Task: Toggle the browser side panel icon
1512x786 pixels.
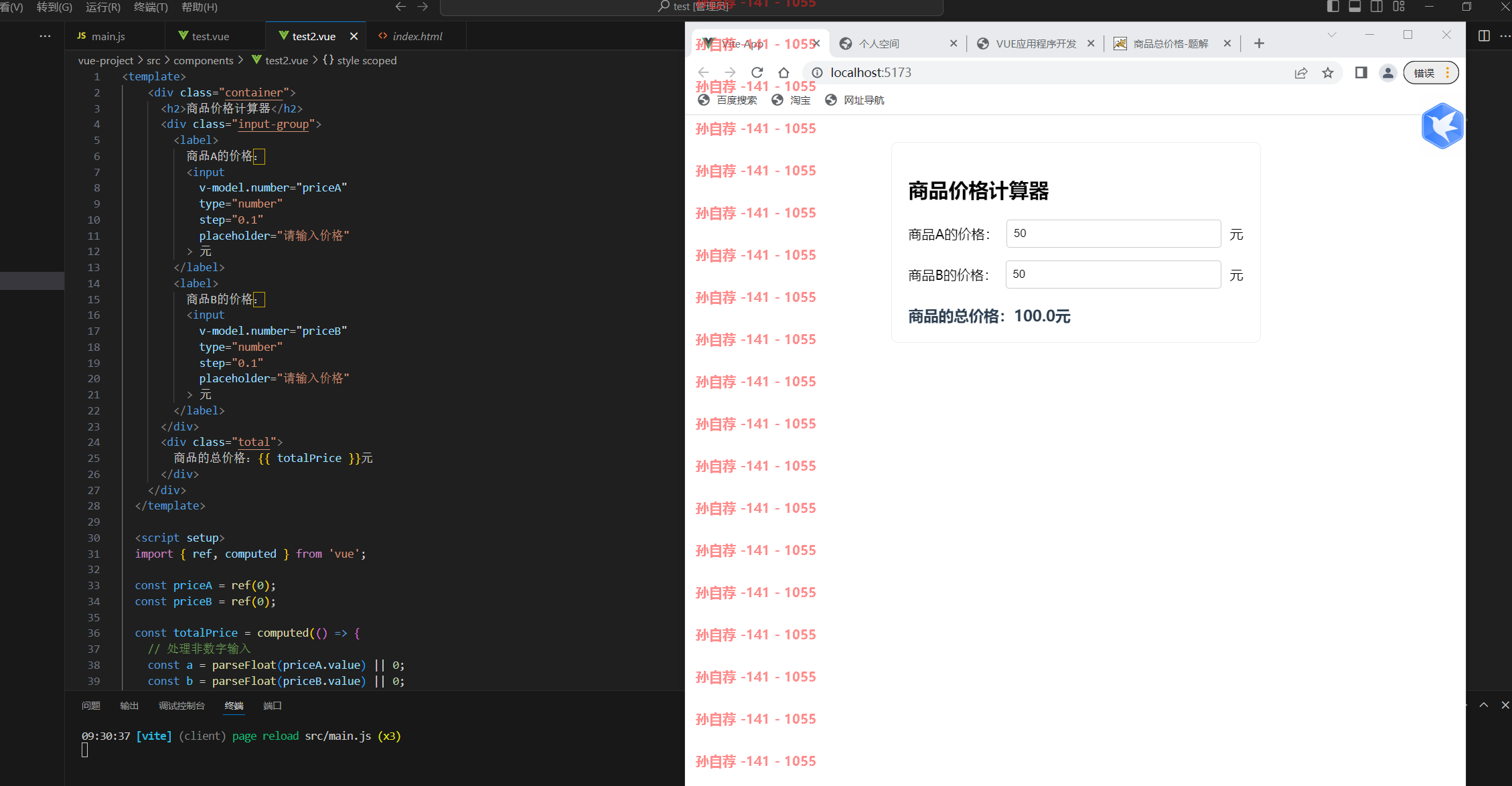Action: click(x=1361, y=72)
